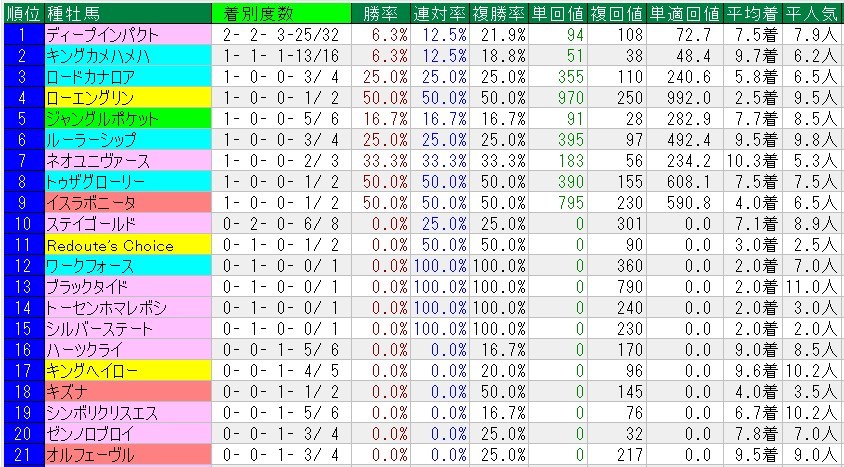Click 平均着 value 10.3着
This screenshot has height=467, width=844.
click(x=751, y=161)
